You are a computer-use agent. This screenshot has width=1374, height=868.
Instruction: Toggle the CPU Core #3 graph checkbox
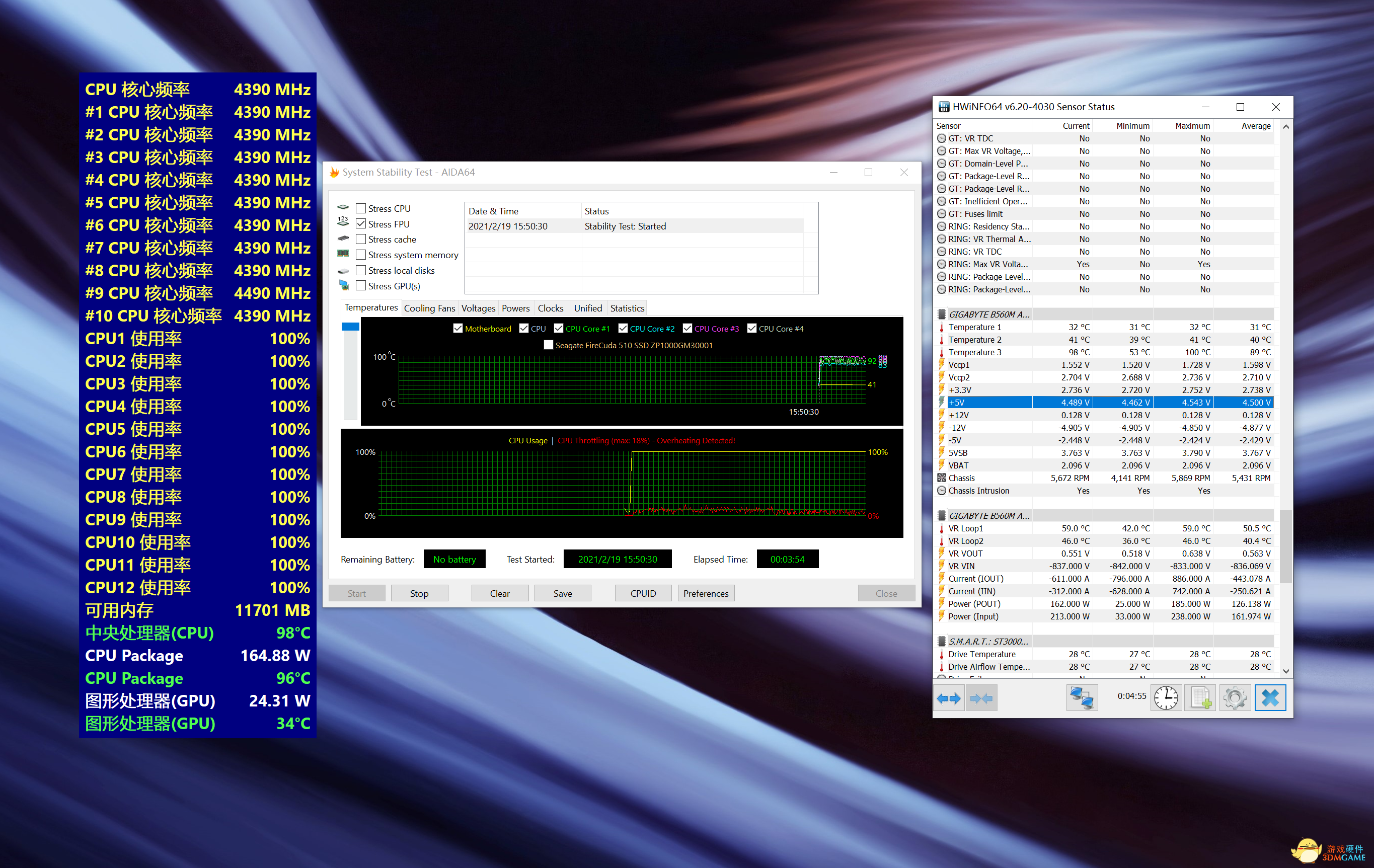coord(688,329)
